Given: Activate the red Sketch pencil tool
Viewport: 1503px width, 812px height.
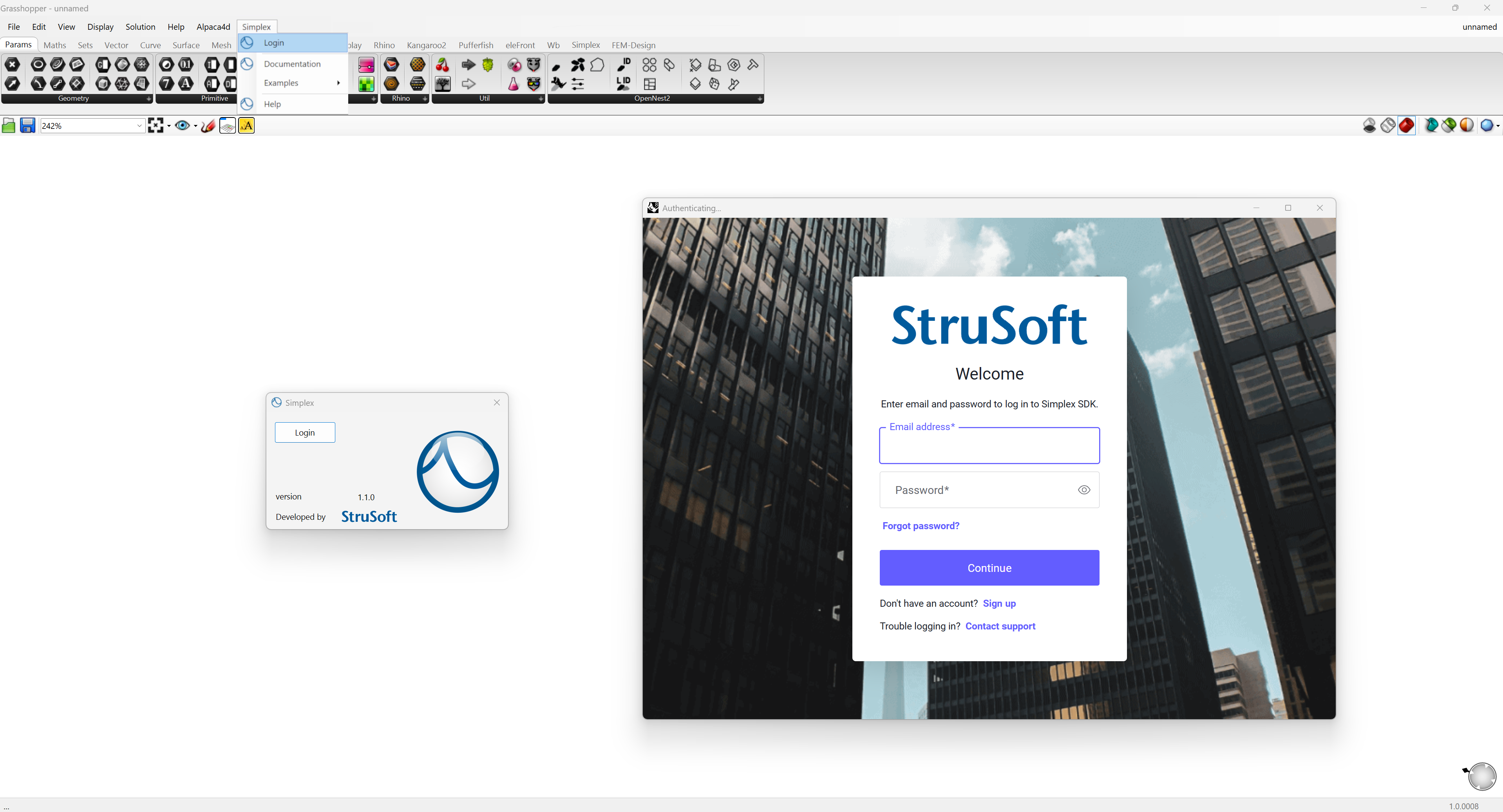Looking at the screenshot, I should click(x=208, y=125).
